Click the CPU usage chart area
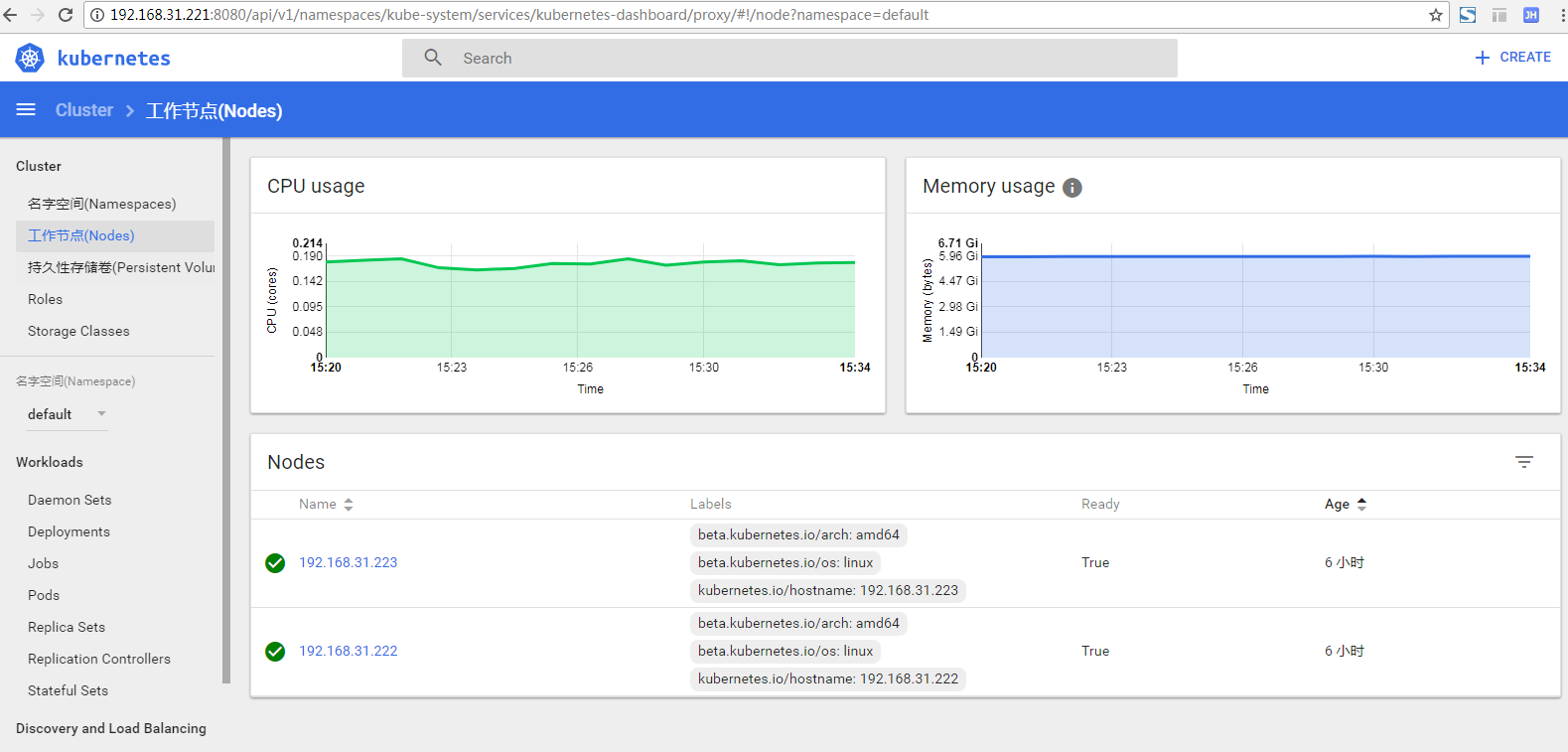1568x752 pixels. [590, 300]
